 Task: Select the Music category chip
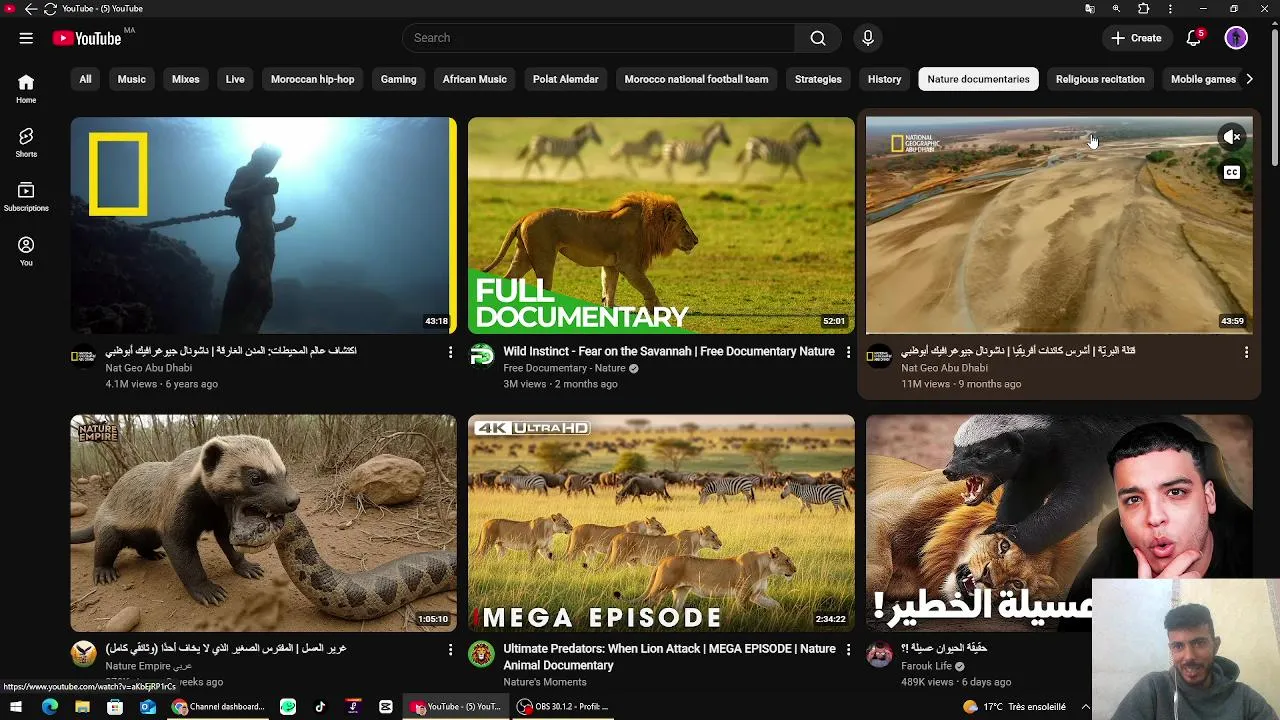[132, 79]
